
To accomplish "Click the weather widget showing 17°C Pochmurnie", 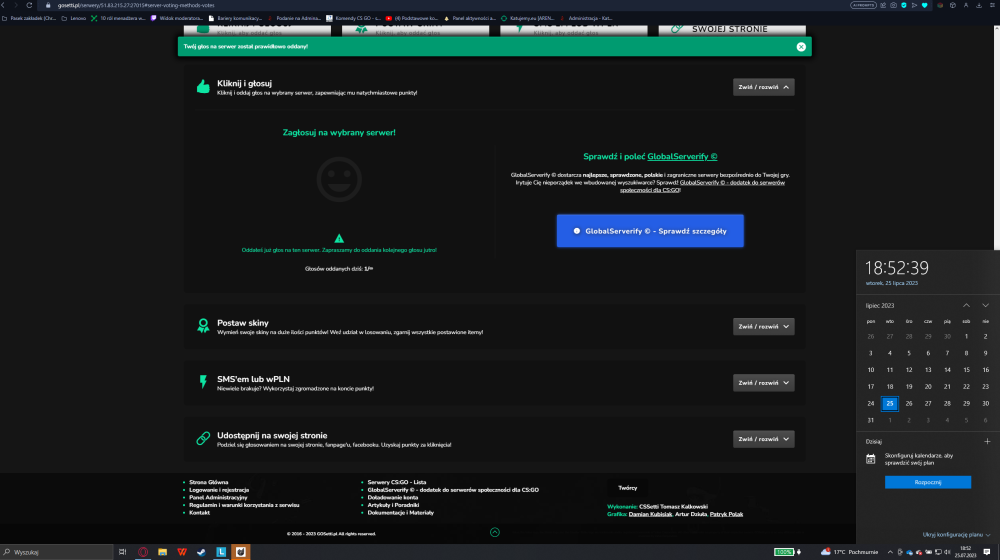I will (x=849, y=552).
